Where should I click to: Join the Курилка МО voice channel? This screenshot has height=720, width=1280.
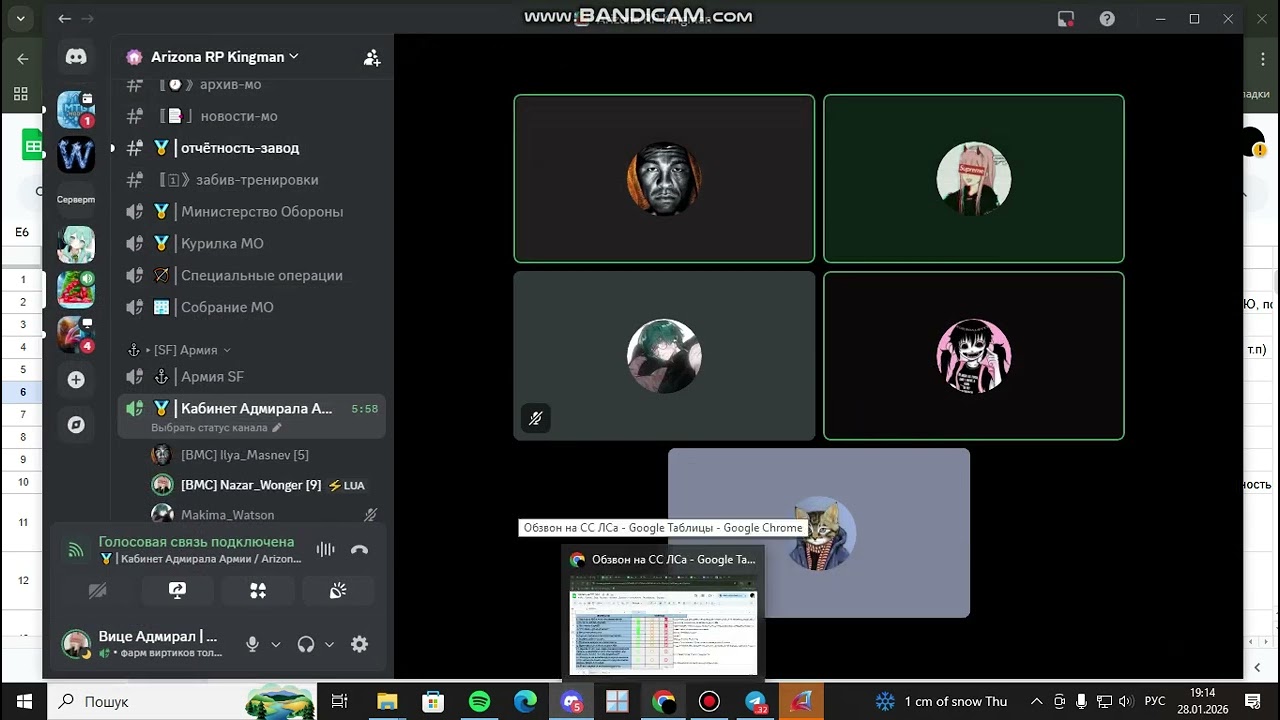tap(251, 244)
